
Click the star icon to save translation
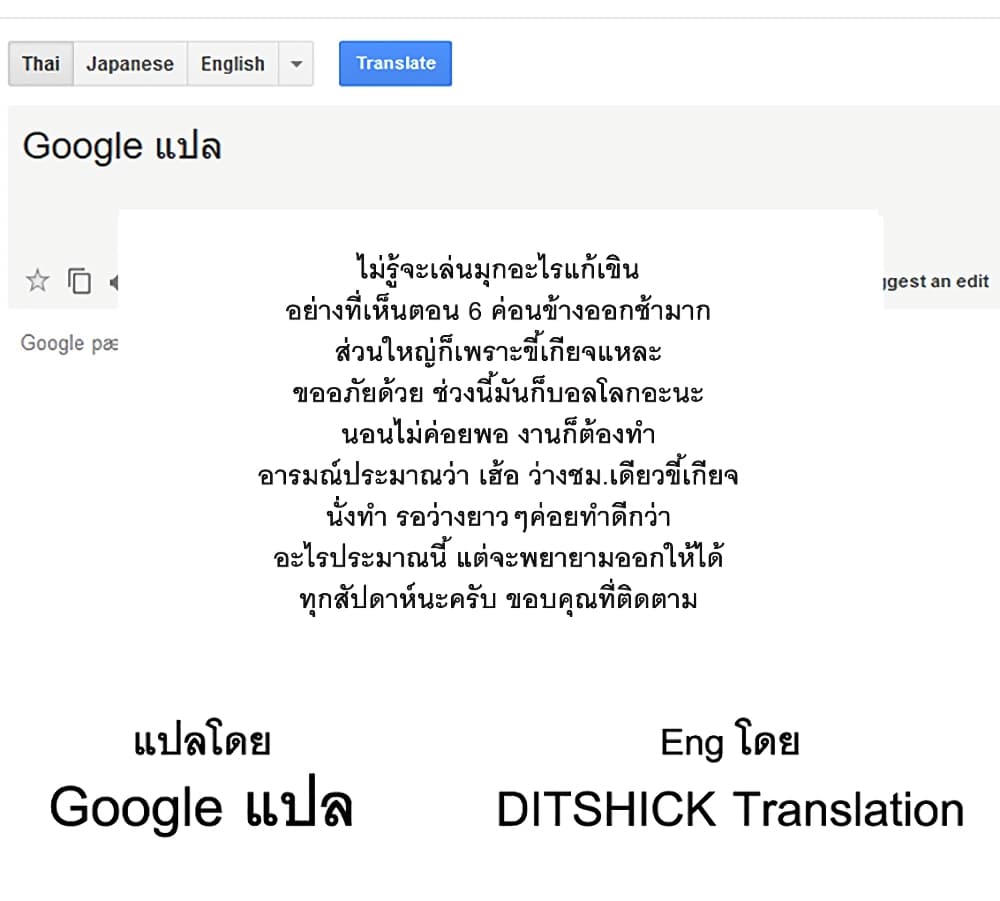pos(37,281)
